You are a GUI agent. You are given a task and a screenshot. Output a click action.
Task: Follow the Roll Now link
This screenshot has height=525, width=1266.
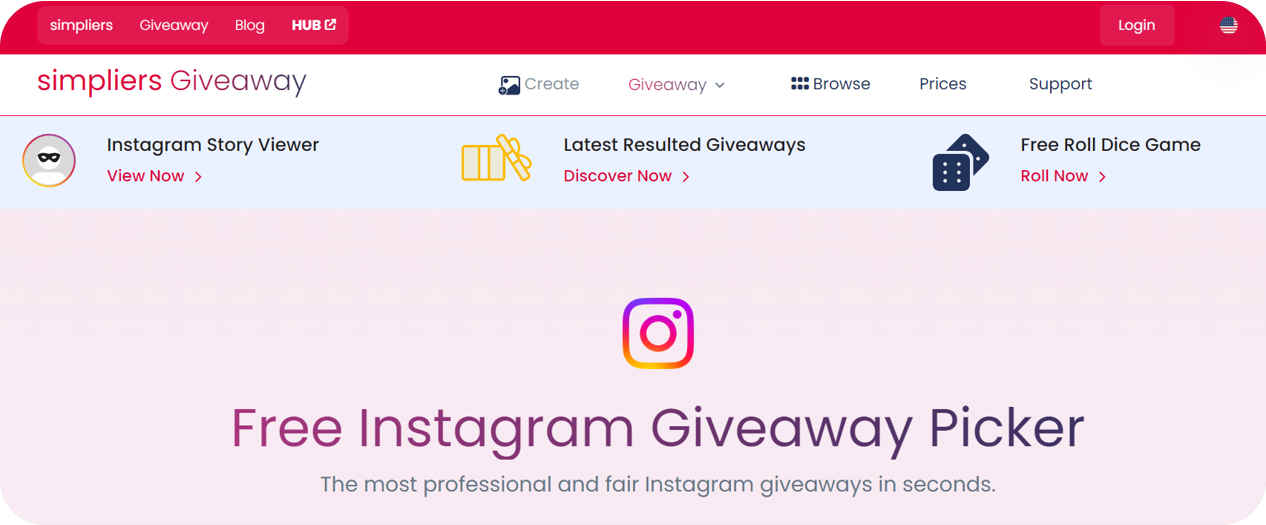1063,176
